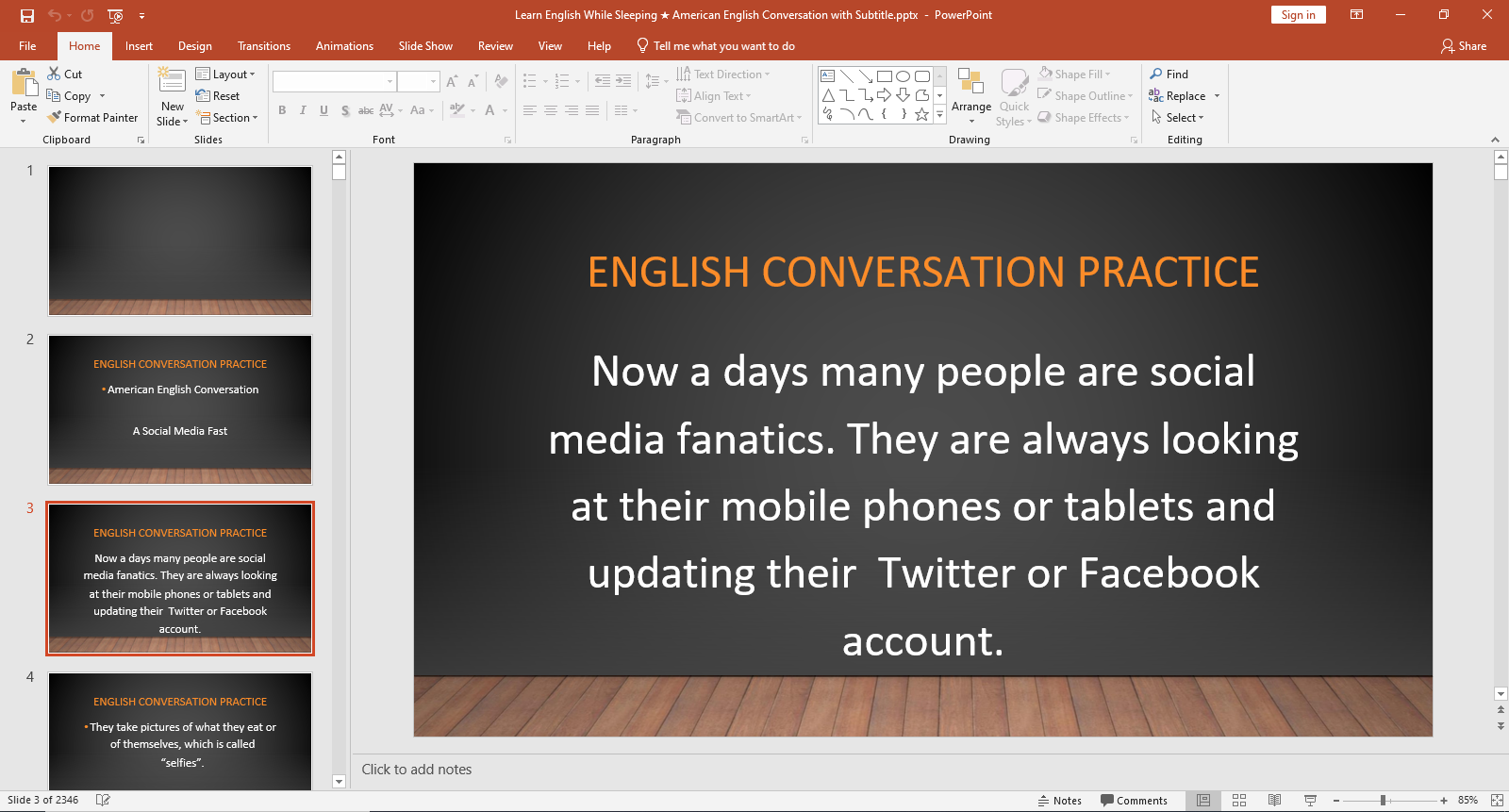
Task: Toggle center text alignment
Action: pos(551,110)
